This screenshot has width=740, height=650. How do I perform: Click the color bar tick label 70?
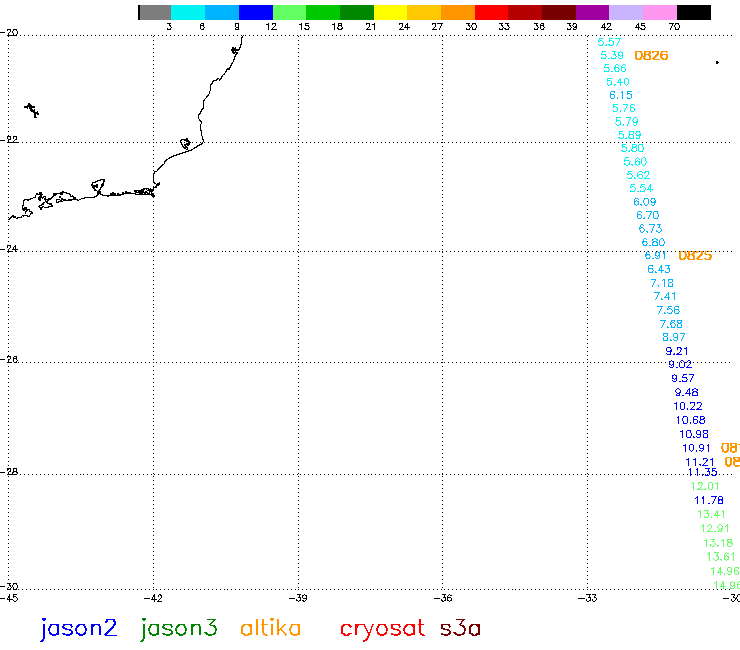(x=674, y=27)
